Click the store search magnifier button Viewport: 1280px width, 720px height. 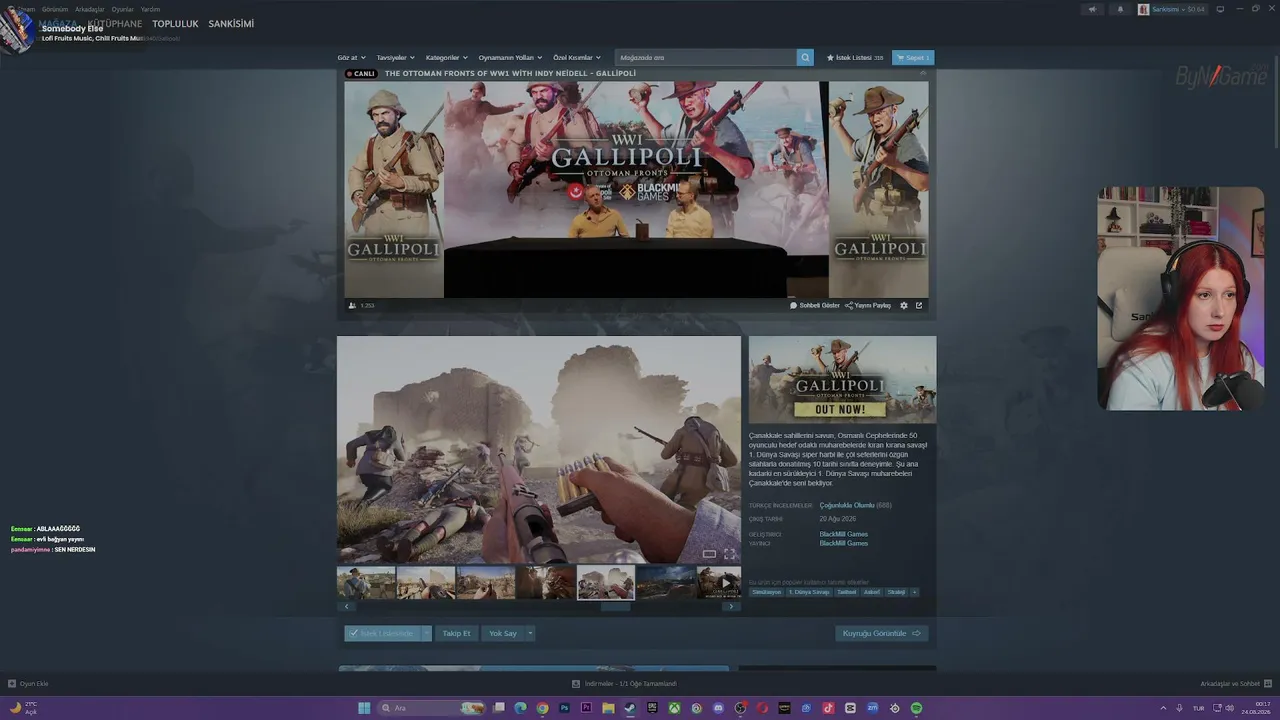click(805, 57)
